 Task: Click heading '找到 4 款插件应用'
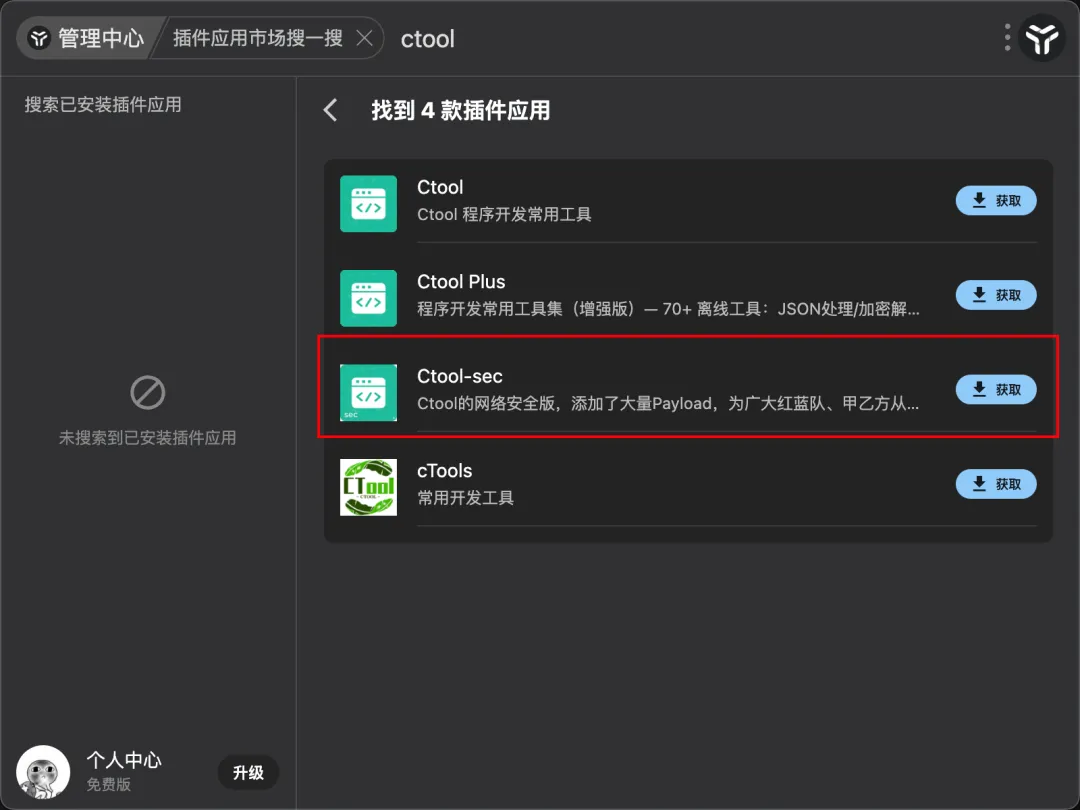coord(461,110)
